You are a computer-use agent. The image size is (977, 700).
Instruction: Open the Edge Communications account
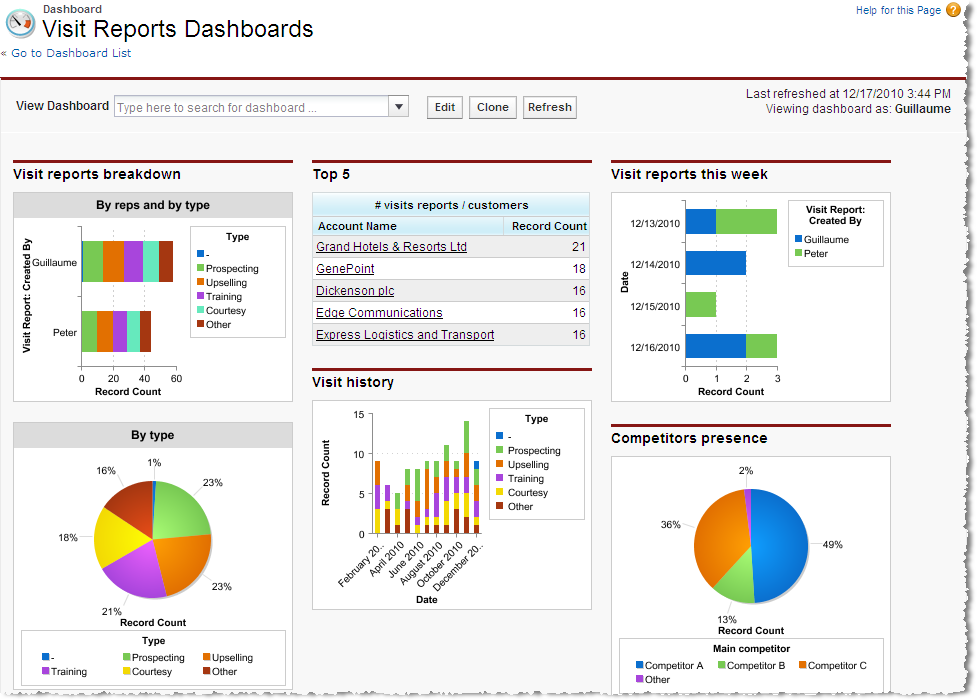coord(379,313)
